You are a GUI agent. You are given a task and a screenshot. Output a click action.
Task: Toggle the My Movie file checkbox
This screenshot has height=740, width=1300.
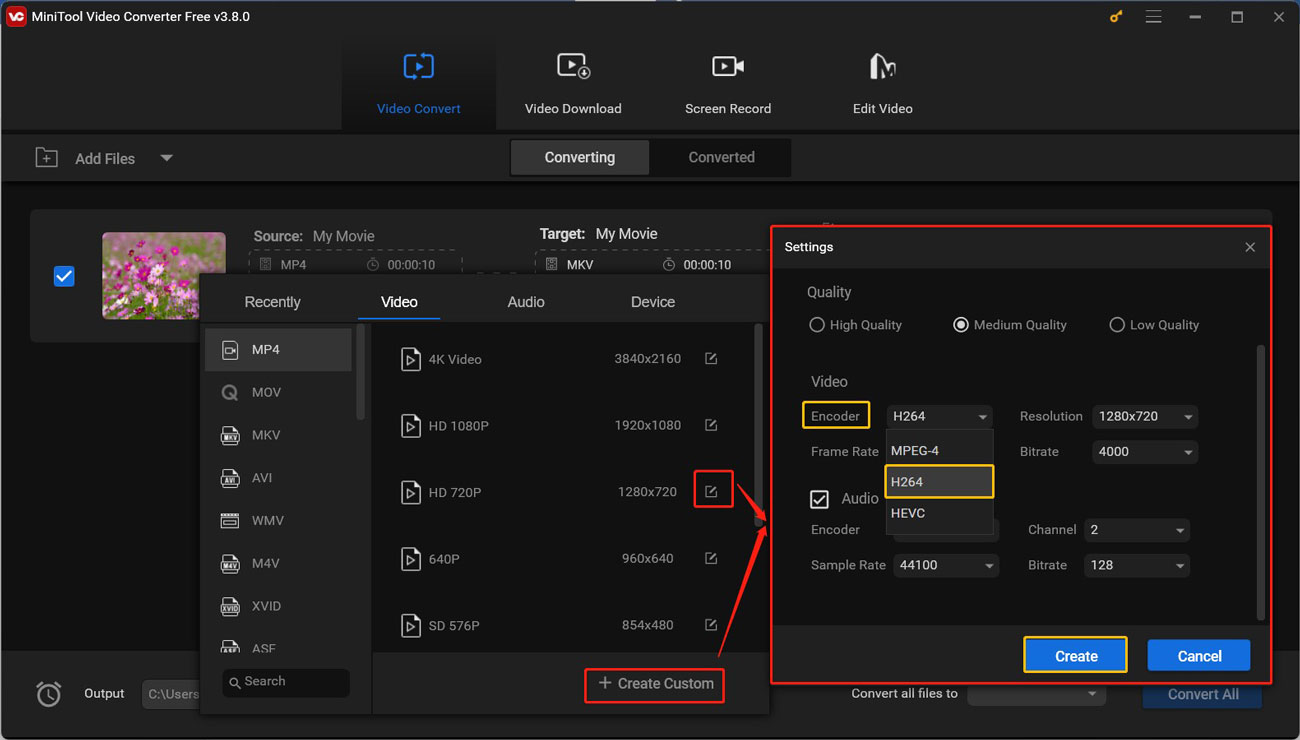coord(64,276)
